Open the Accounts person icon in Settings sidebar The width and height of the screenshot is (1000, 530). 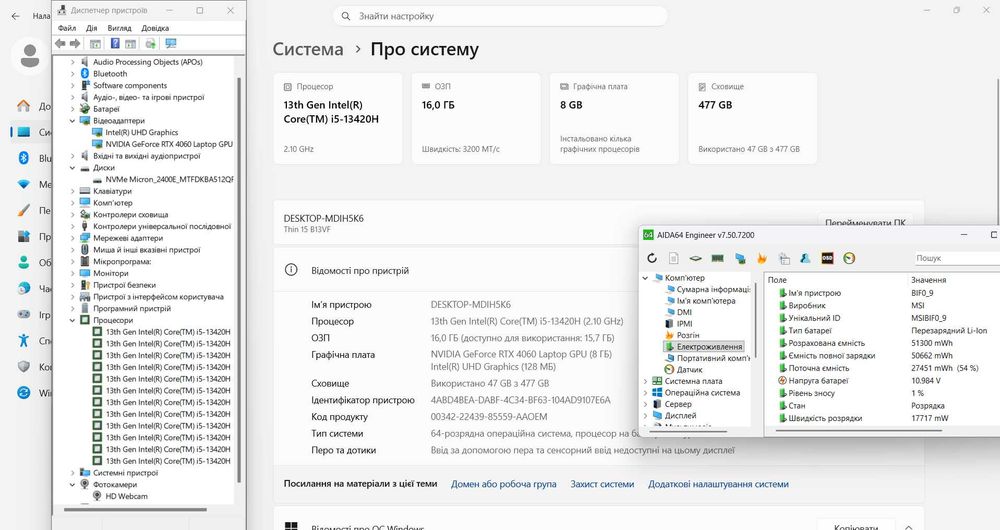point(24,262)
